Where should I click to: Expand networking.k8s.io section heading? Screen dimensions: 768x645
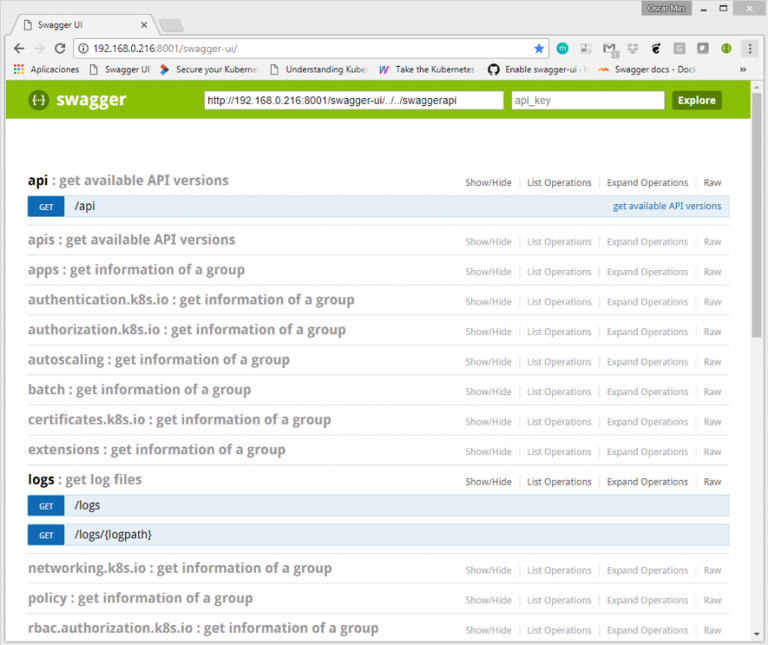click(180, 568)
